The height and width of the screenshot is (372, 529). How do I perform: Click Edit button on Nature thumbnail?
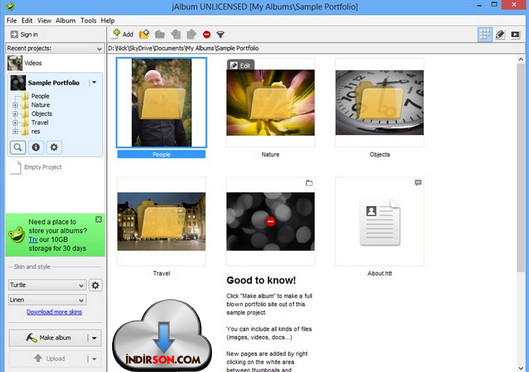[x=241, y=65]
